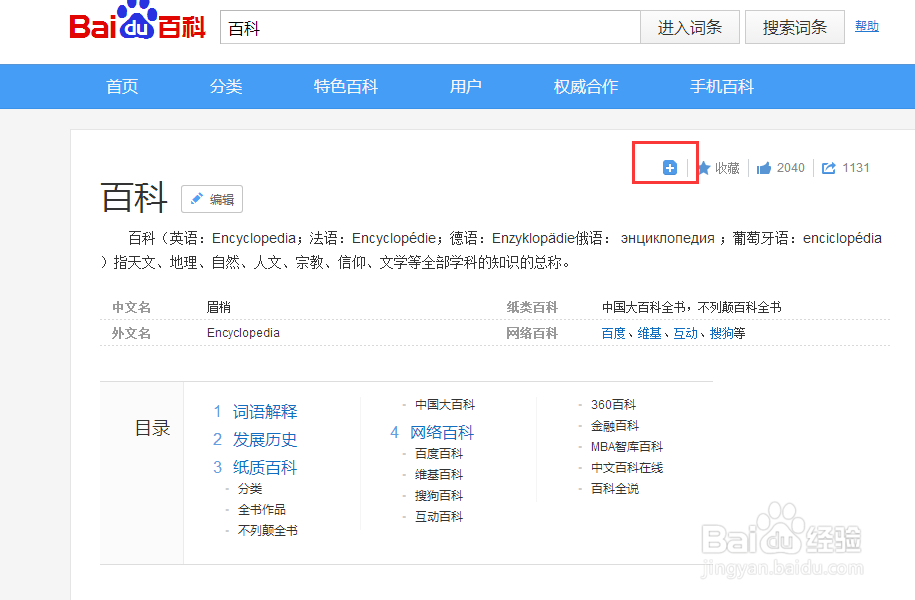This screenshot has height=600, width=915.
Task: Go to the 首页 nav tab
Action: tap(122, 86)
